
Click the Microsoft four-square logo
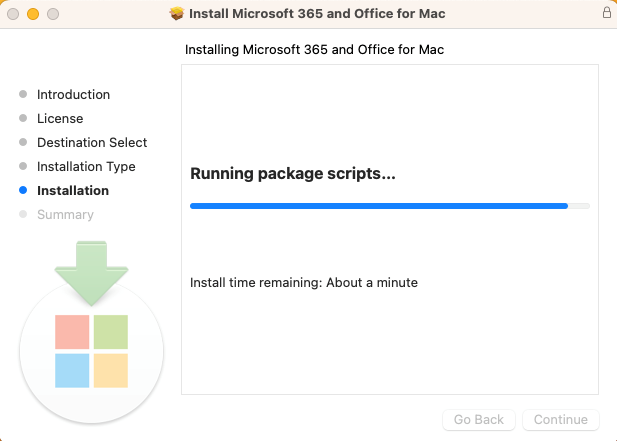(x=91, y=351)
